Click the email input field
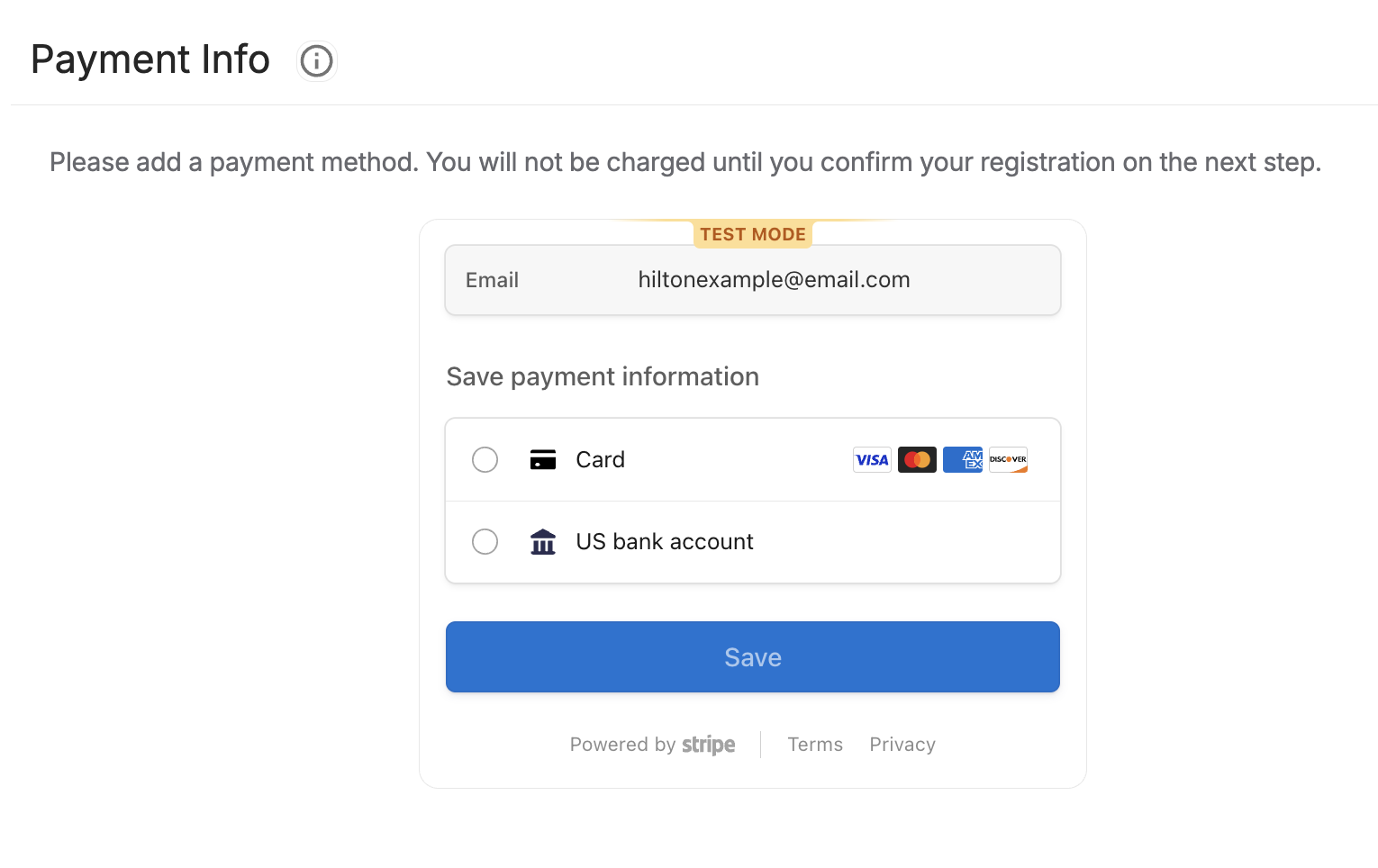 753,280
